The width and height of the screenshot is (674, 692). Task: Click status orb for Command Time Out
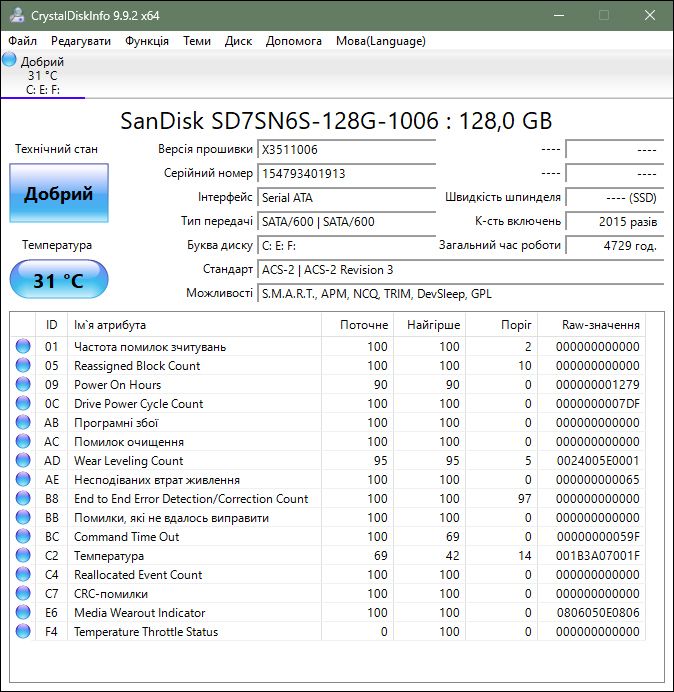(x=23, y=536)
